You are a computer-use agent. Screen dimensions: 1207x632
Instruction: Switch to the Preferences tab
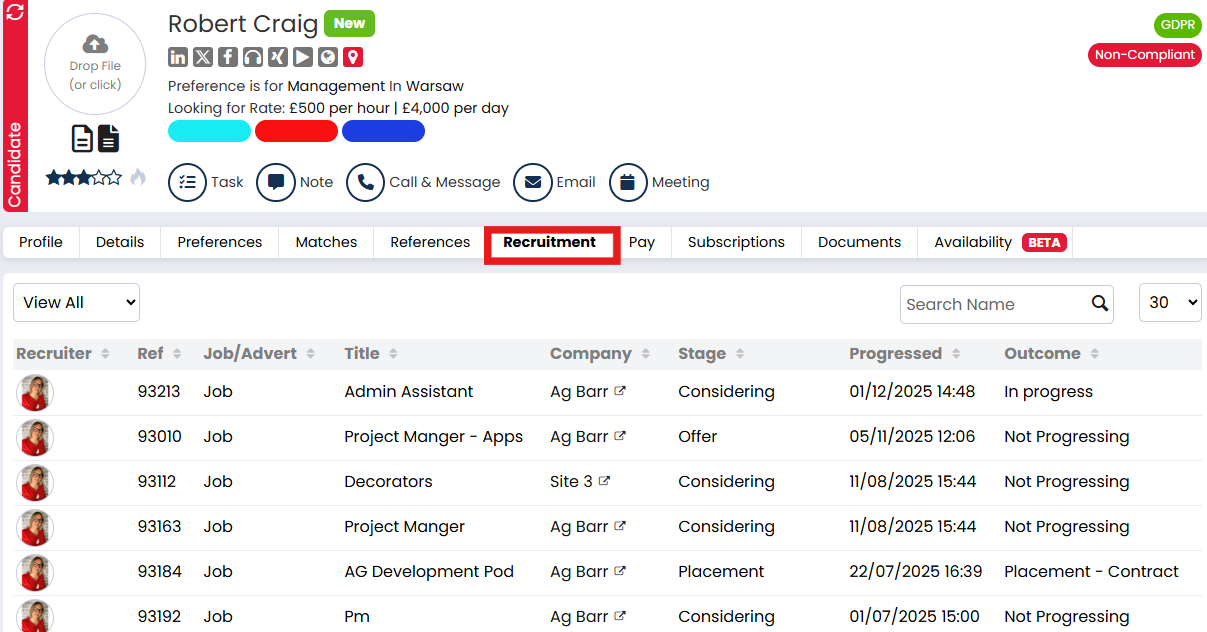[219, 242]
